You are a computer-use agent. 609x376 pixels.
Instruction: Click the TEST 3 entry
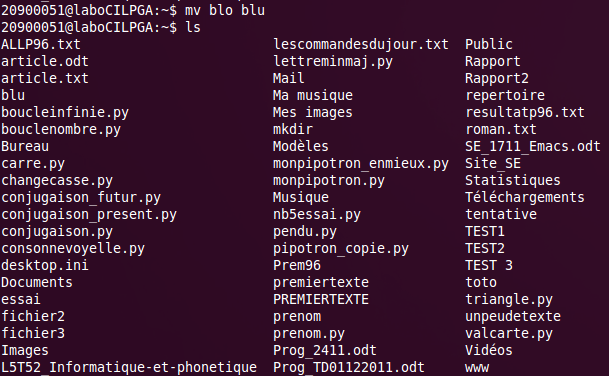(489, 266)
